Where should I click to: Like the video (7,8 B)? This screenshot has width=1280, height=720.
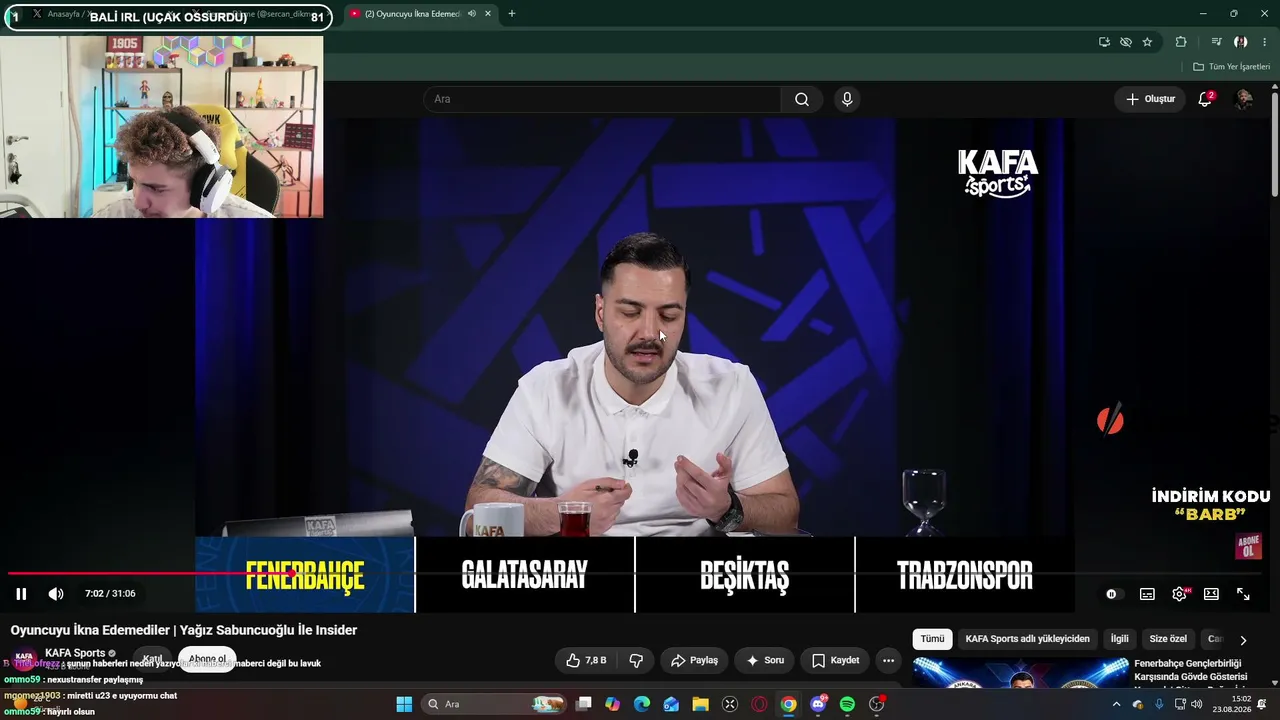pos(587,660)
